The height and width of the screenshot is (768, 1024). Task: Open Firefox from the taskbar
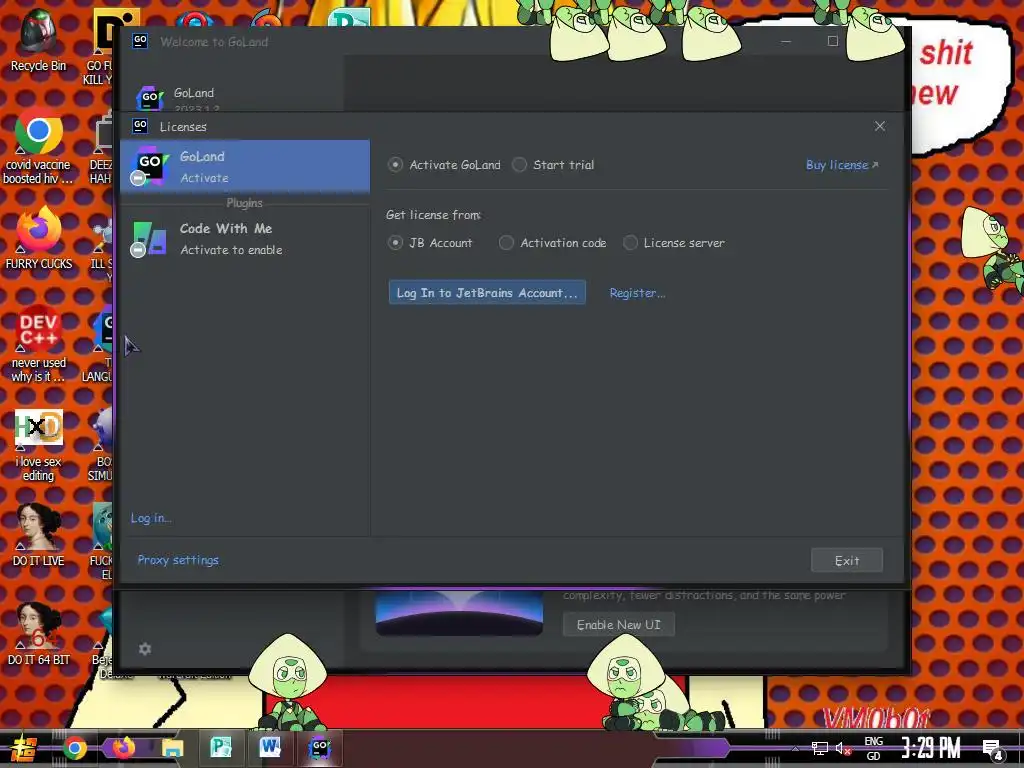[123, 748]
